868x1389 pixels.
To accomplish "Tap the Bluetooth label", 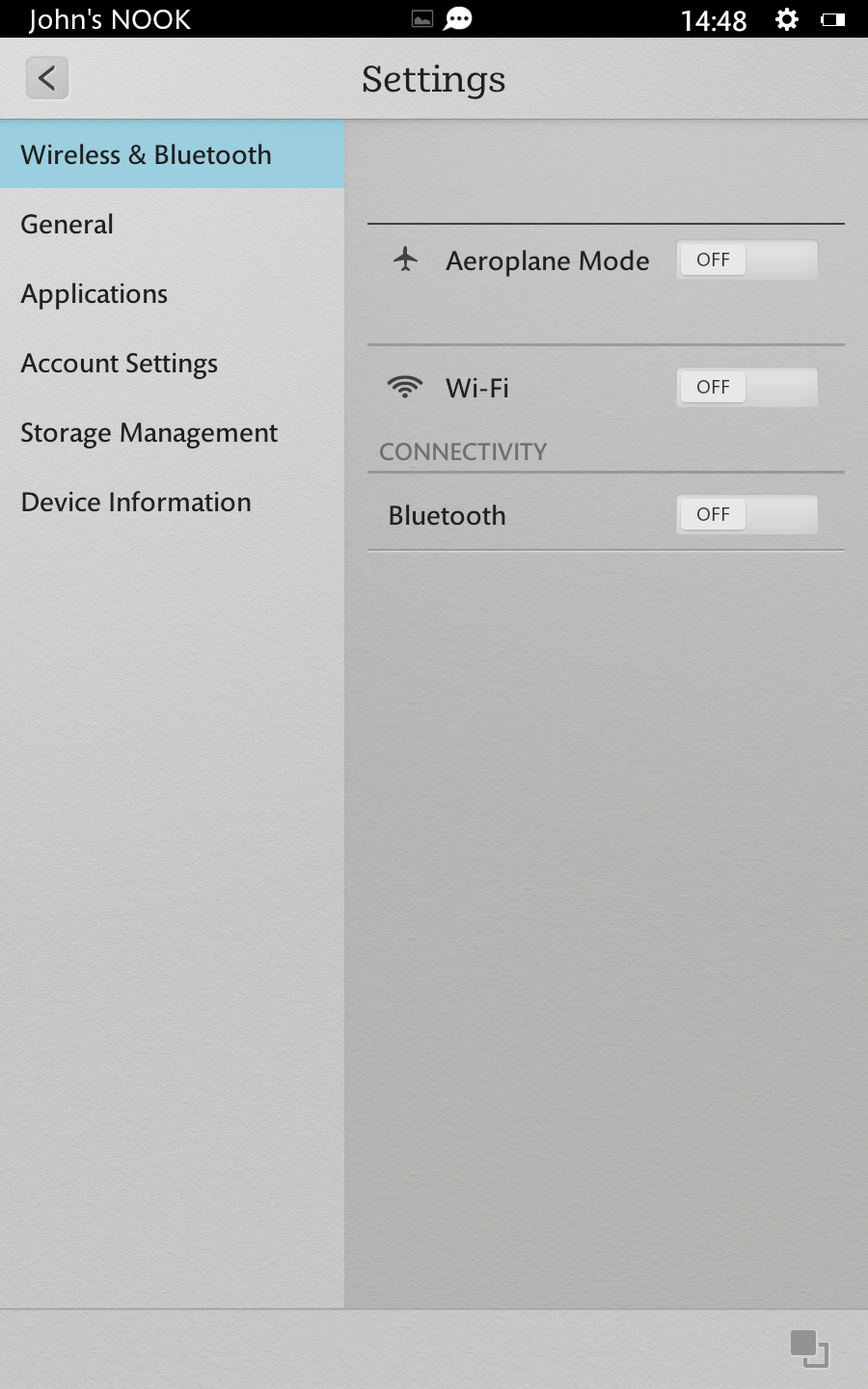I will click(x=448, y=515).
